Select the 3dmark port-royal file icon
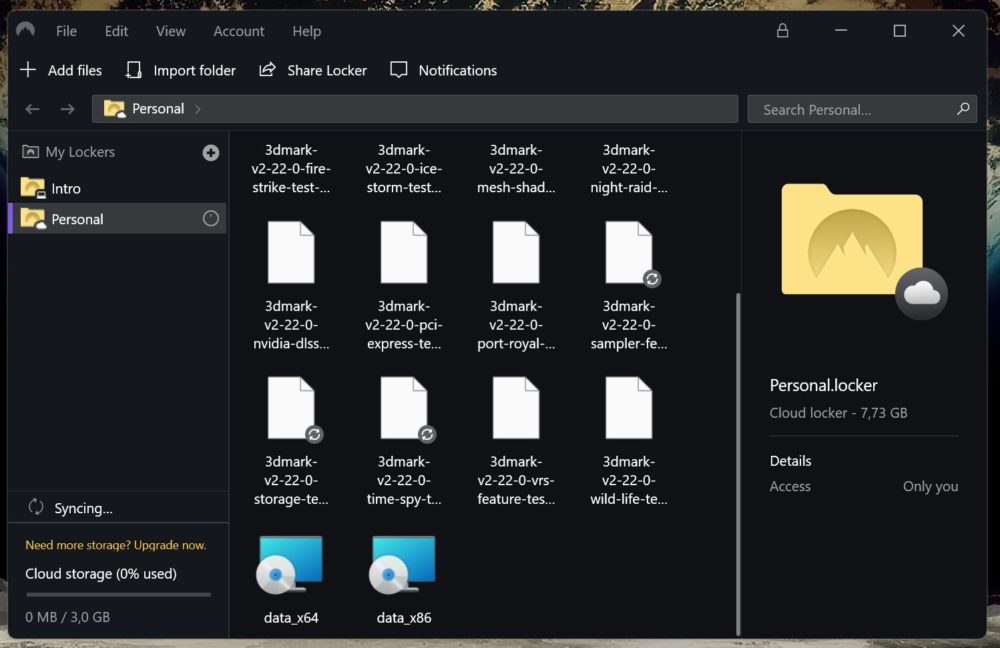 pos(516,252)
